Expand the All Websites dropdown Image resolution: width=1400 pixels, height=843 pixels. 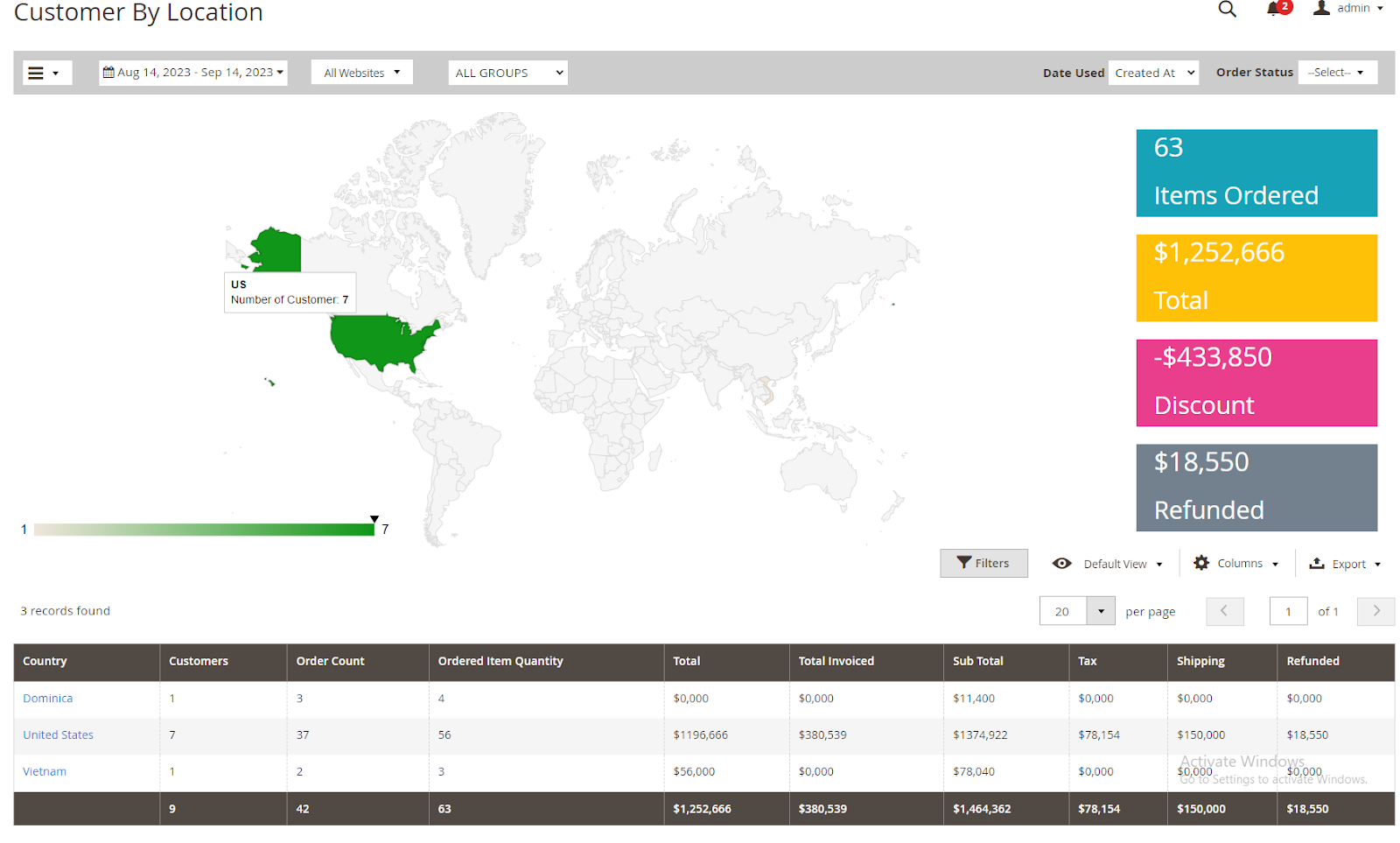(x=361, y=73)
